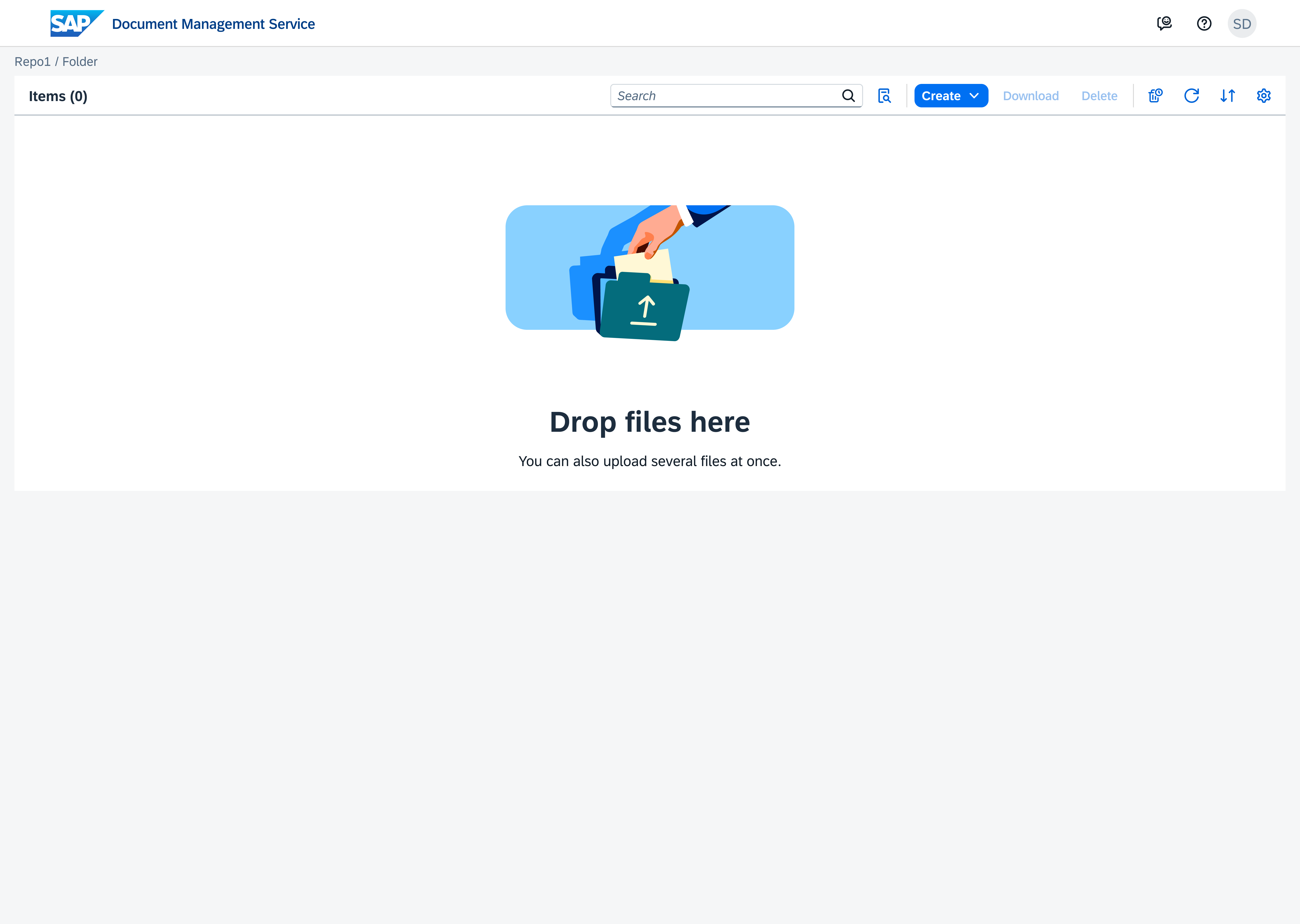Open the SD user avatar menu

click(1242, 23)
